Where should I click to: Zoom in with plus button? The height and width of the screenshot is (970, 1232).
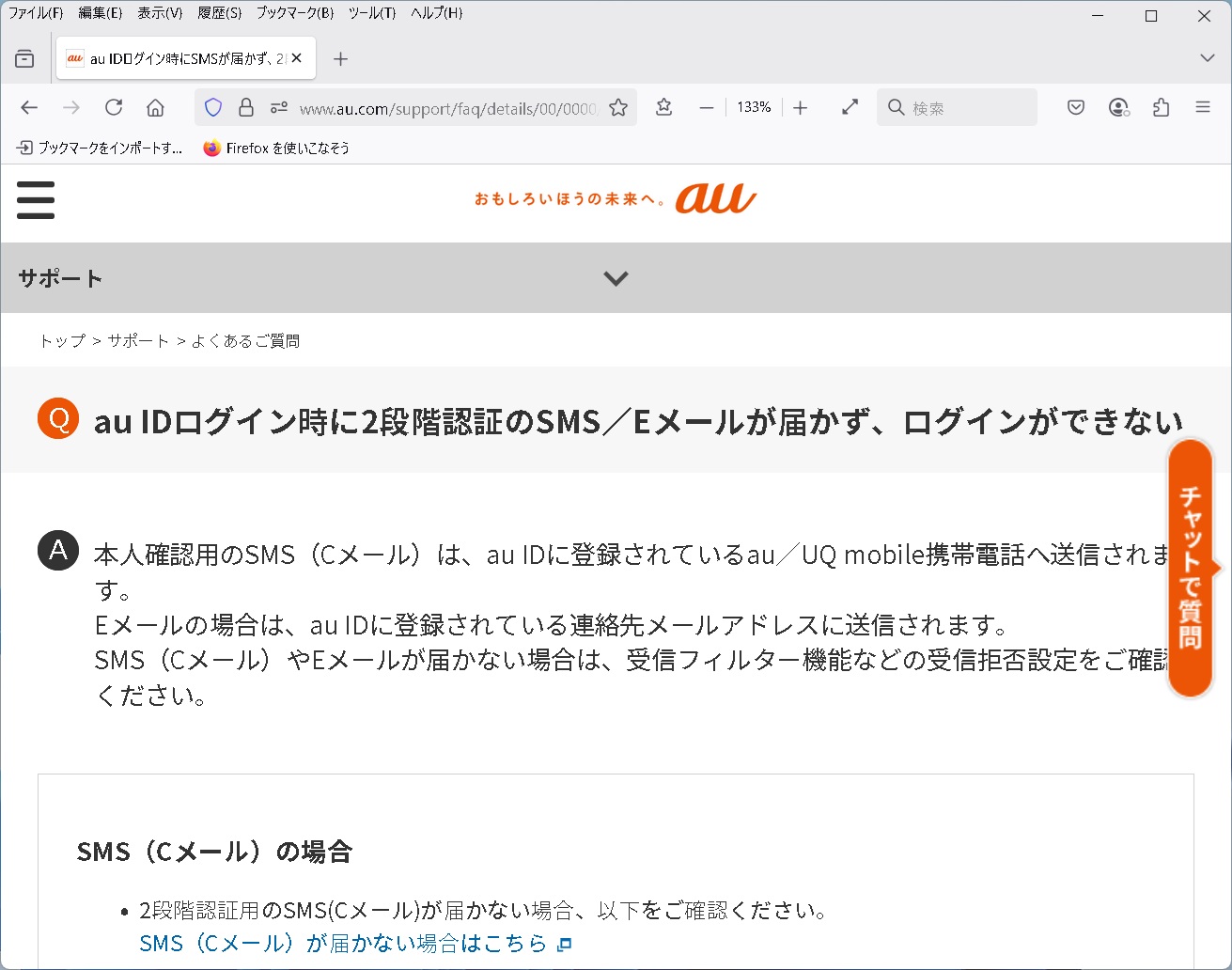coord(800,108)
